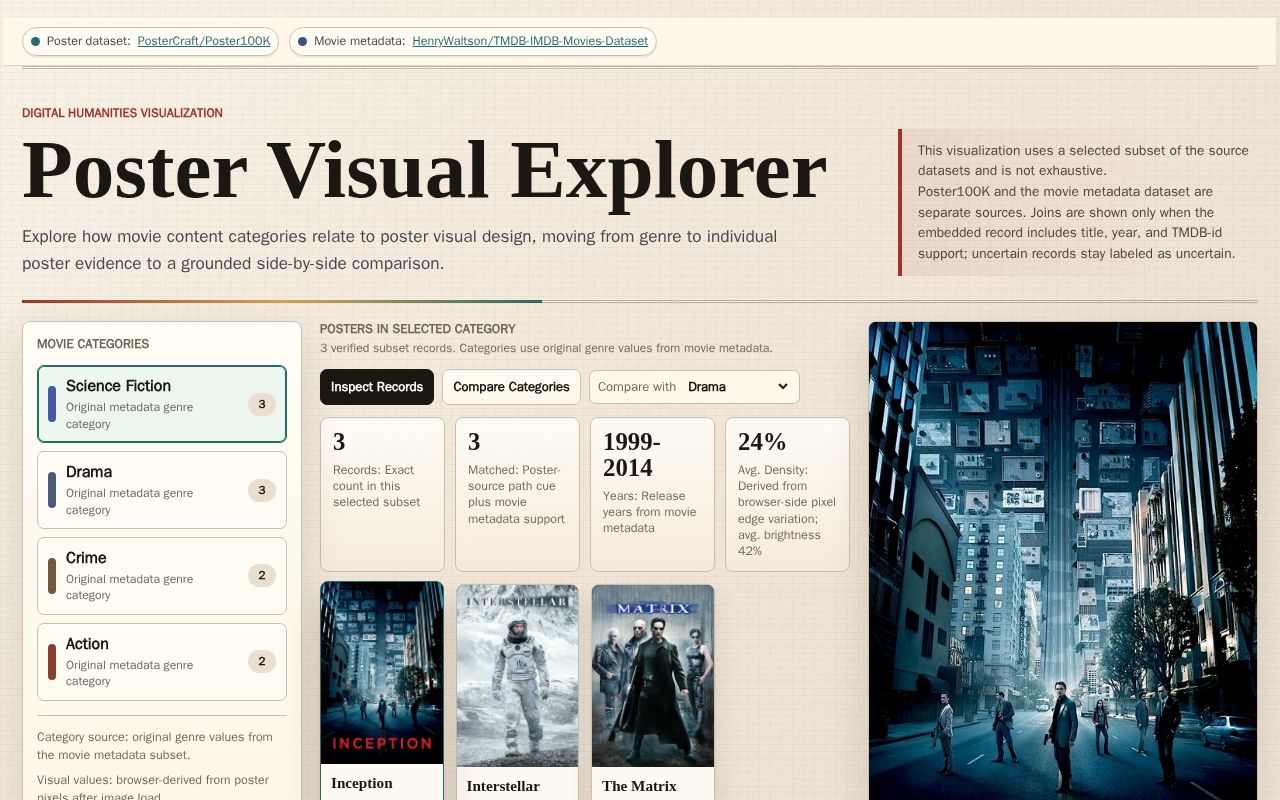Select the Science Fiction category

[162, 404]
